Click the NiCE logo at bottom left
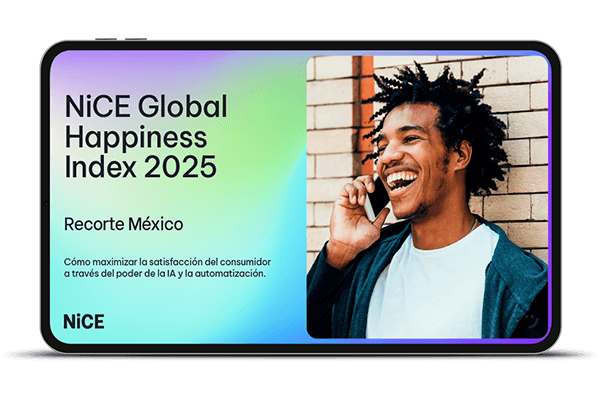The width and height of the screenshot is (600, 400). [84, 322]
